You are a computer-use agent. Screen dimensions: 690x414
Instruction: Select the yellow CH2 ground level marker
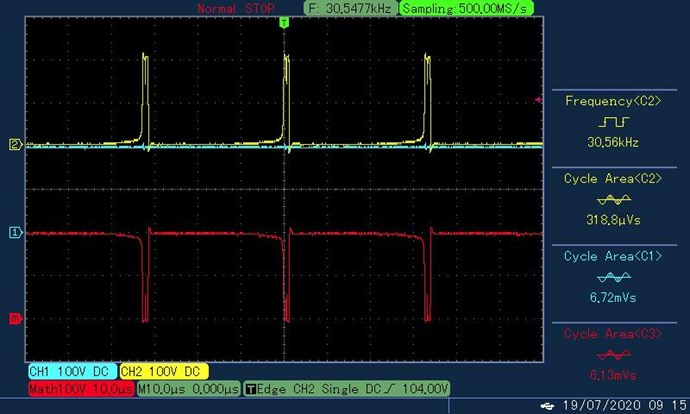click(x=15, y=144)
